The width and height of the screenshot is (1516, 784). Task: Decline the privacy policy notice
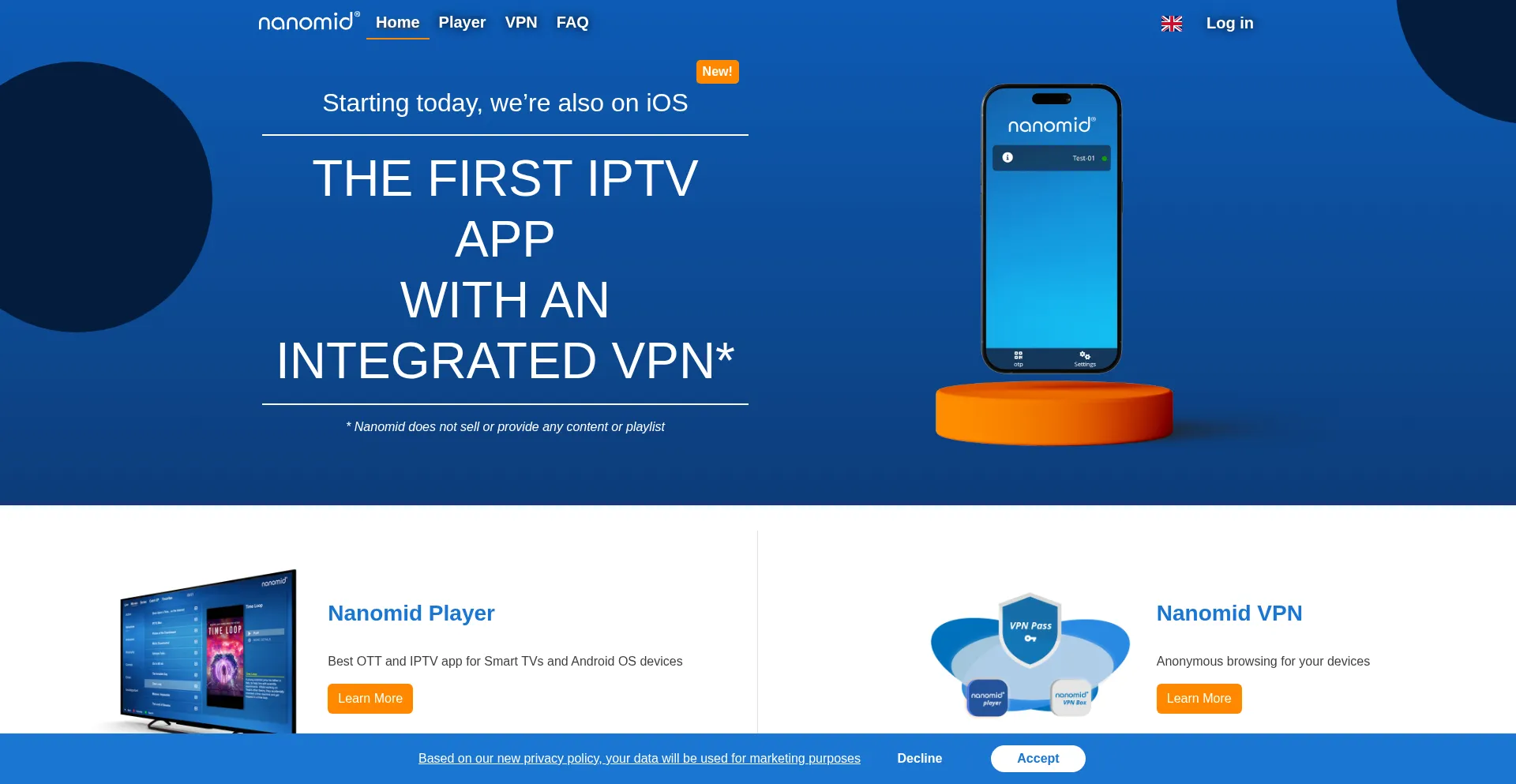pyautogui.click(x=920, y=759)
